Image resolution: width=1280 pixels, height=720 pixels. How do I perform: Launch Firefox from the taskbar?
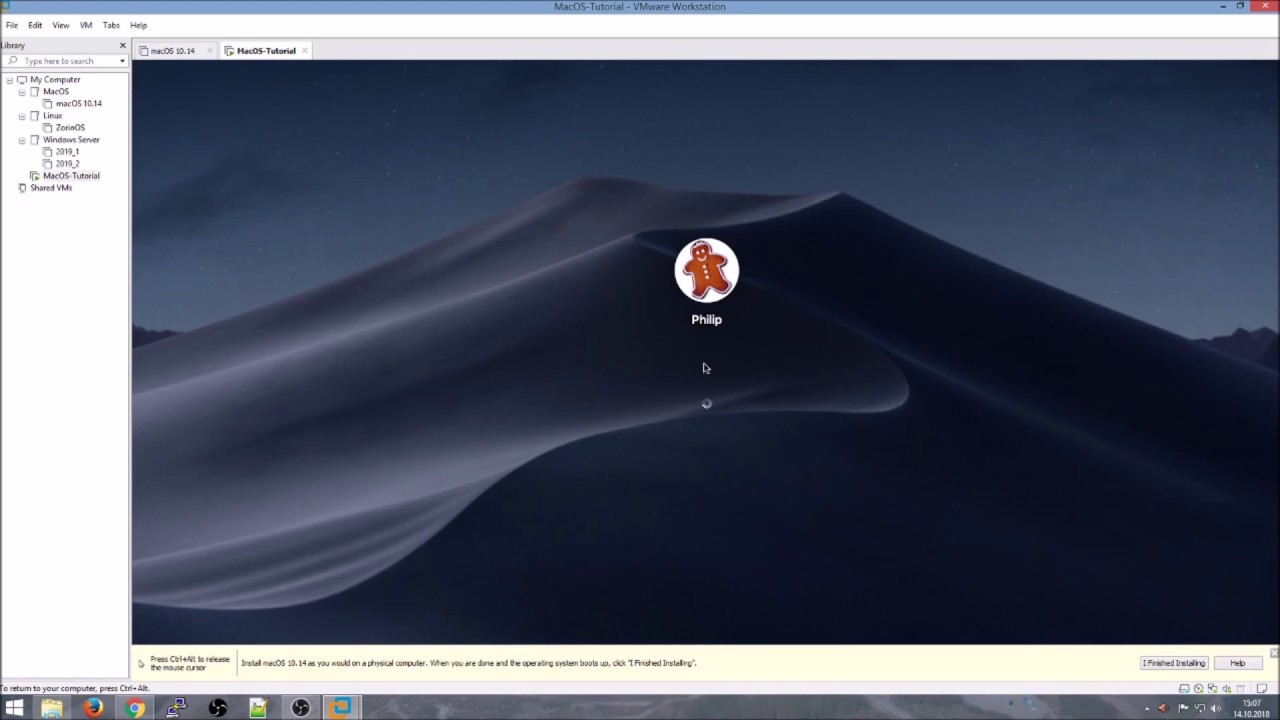93,708
